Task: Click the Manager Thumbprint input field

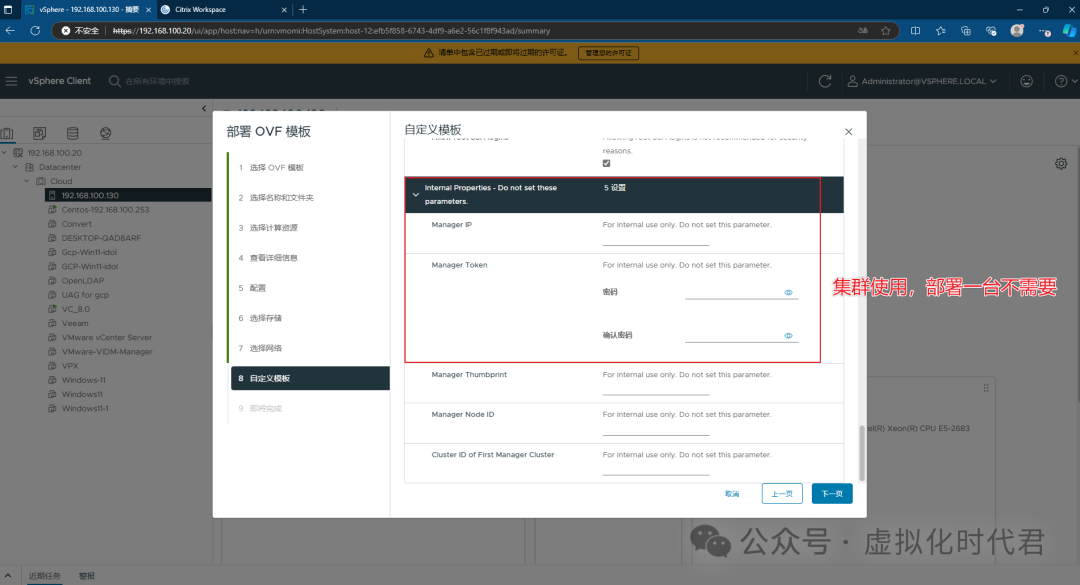Action: [656, 389]
